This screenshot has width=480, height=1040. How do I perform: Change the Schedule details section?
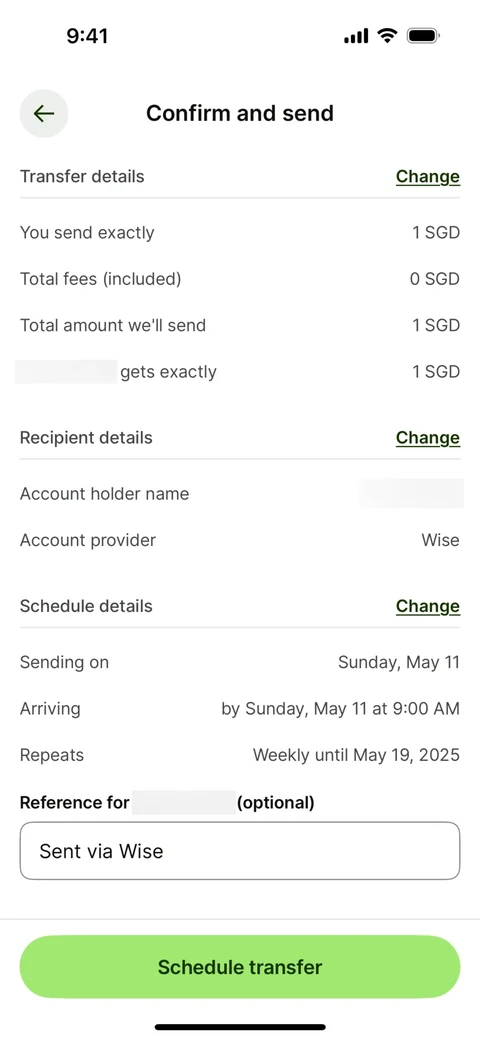[x=428, y=606]
